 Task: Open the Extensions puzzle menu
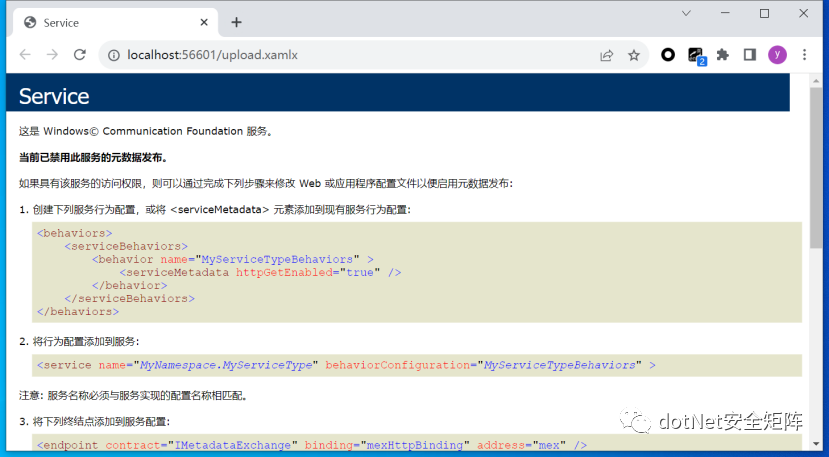pyautogui.click(x=723, y=54)
